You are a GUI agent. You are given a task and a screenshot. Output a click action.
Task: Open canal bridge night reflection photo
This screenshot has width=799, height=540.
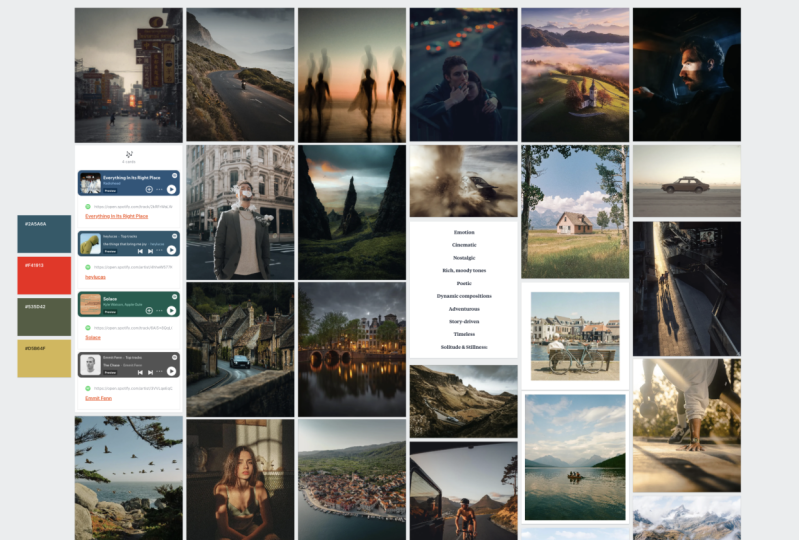(352, 349)
